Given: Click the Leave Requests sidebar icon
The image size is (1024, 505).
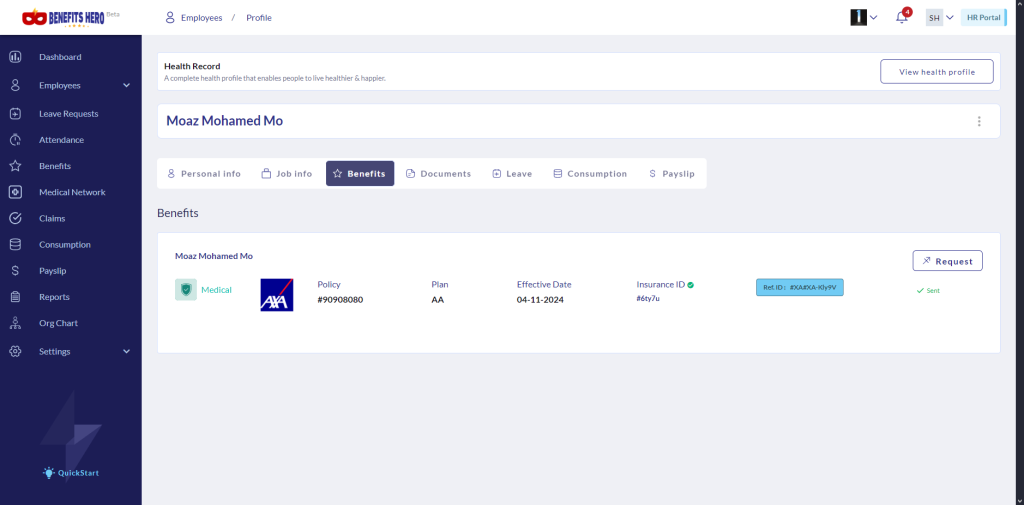Looking at the screenshot, I should [16, 114].
